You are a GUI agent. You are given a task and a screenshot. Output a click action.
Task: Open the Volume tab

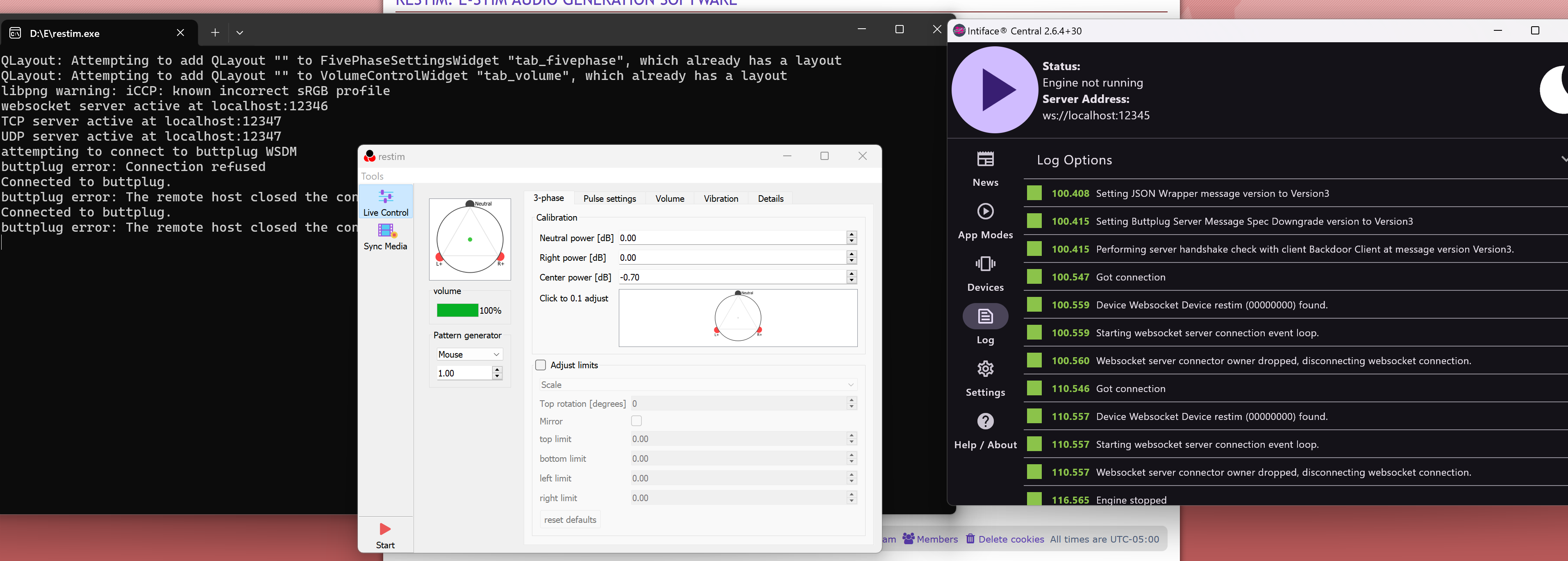(x=670, y=198)
